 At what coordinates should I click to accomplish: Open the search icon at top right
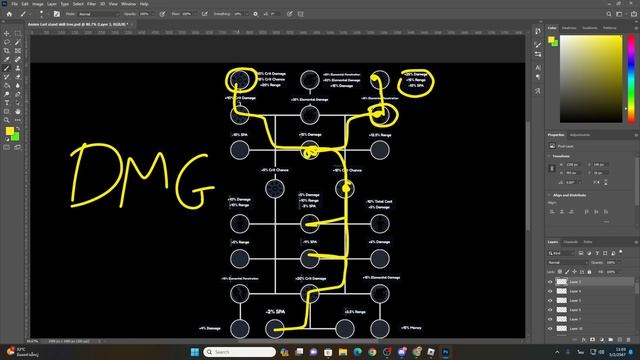[609, 14]
